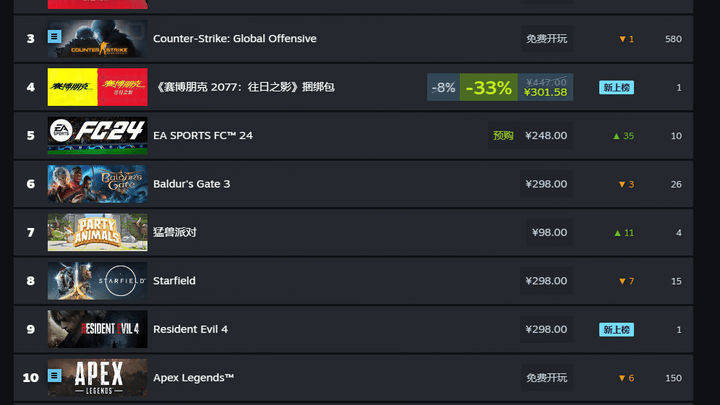Image resolution: width=720 pixels, height=405 pixels.
Task: Click the orange down 7 rank indicator for Starfield
Action: 626,281
